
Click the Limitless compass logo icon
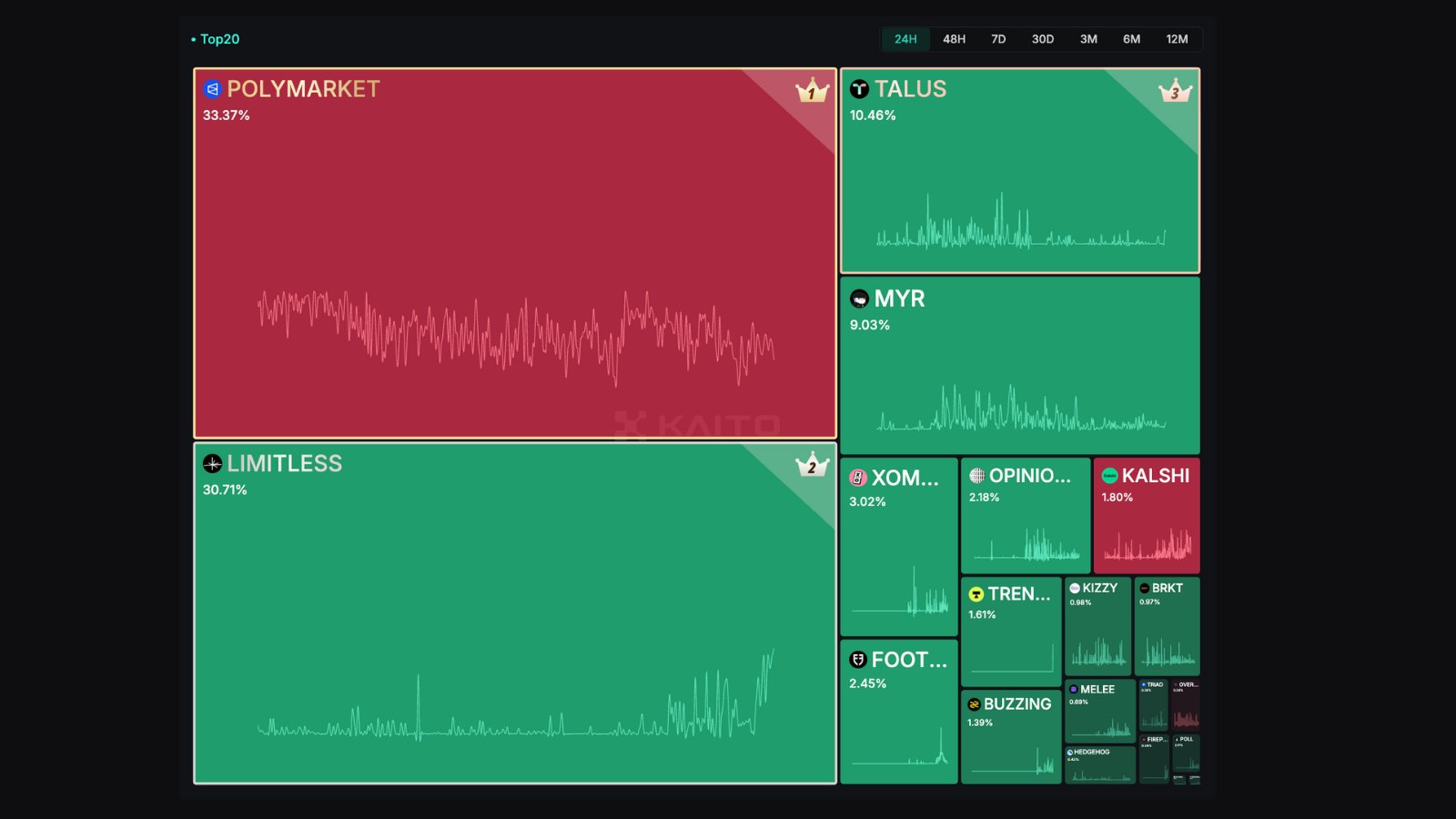coord(213,463)
